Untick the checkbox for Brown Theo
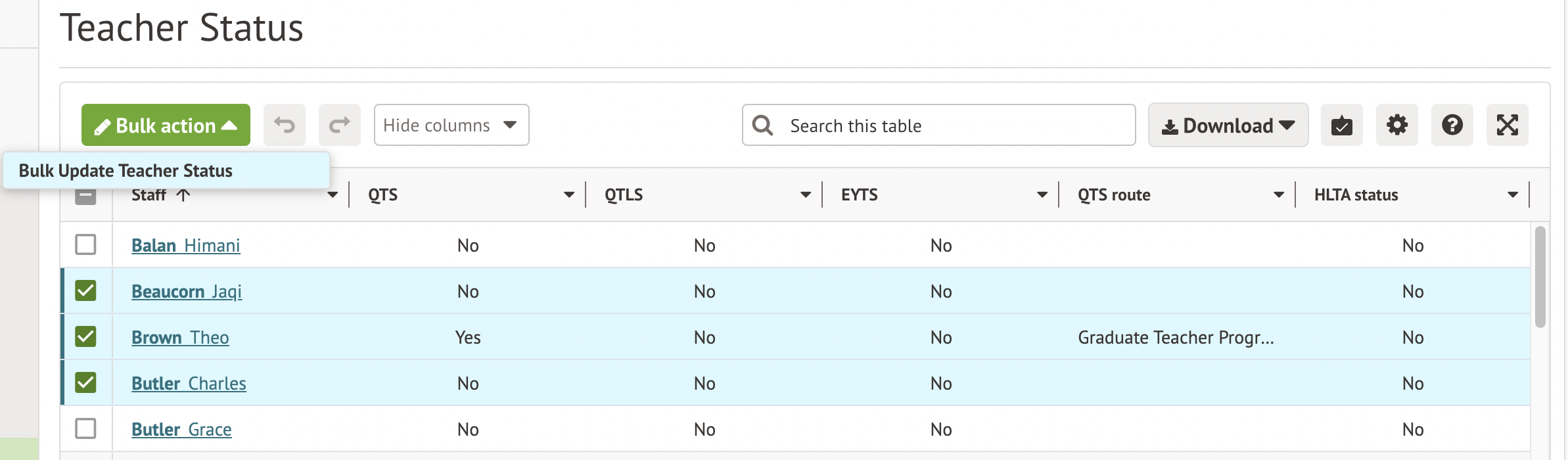 click(x=85, y=336)
